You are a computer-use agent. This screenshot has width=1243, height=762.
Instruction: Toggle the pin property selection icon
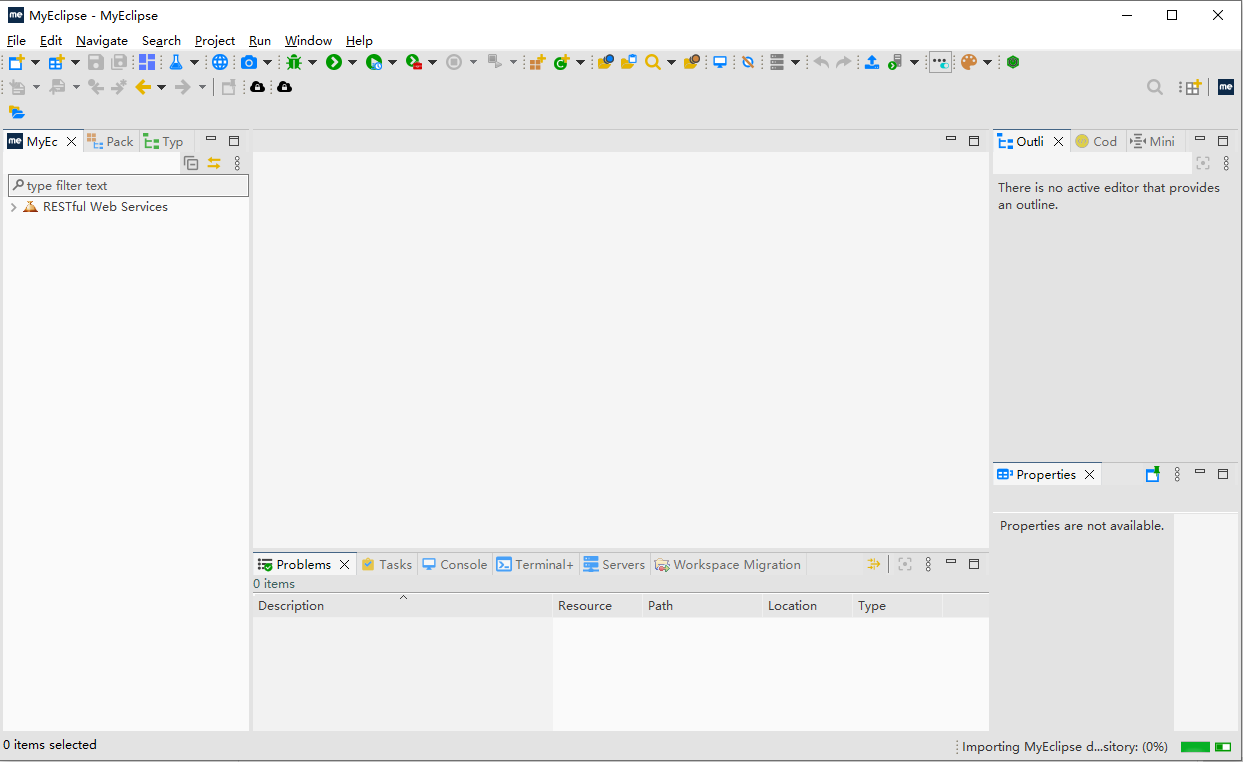pos(1152,475)
